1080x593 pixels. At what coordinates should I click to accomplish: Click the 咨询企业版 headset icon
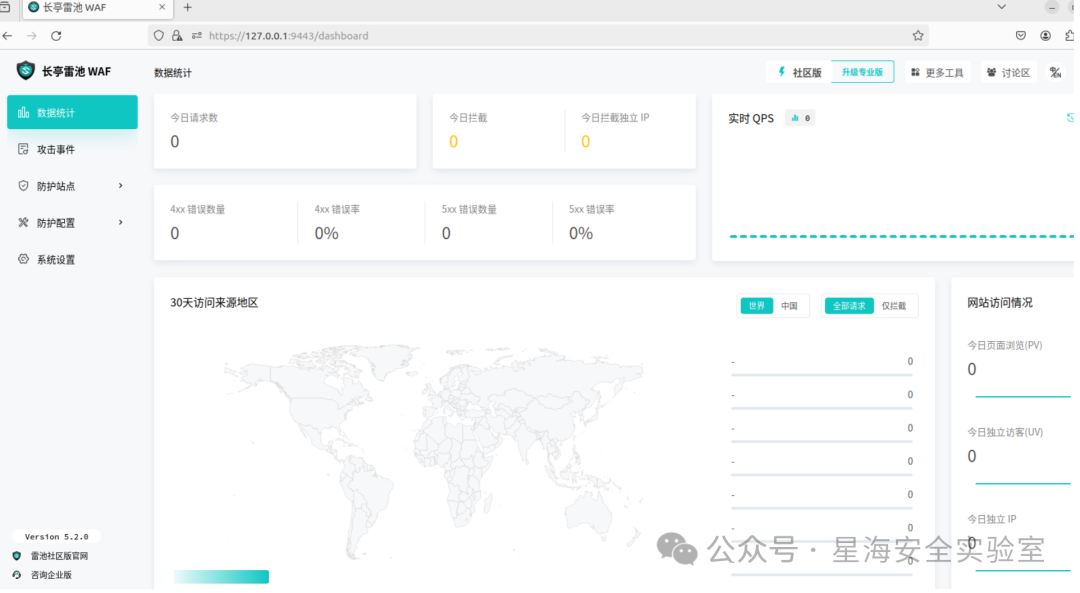17,574
